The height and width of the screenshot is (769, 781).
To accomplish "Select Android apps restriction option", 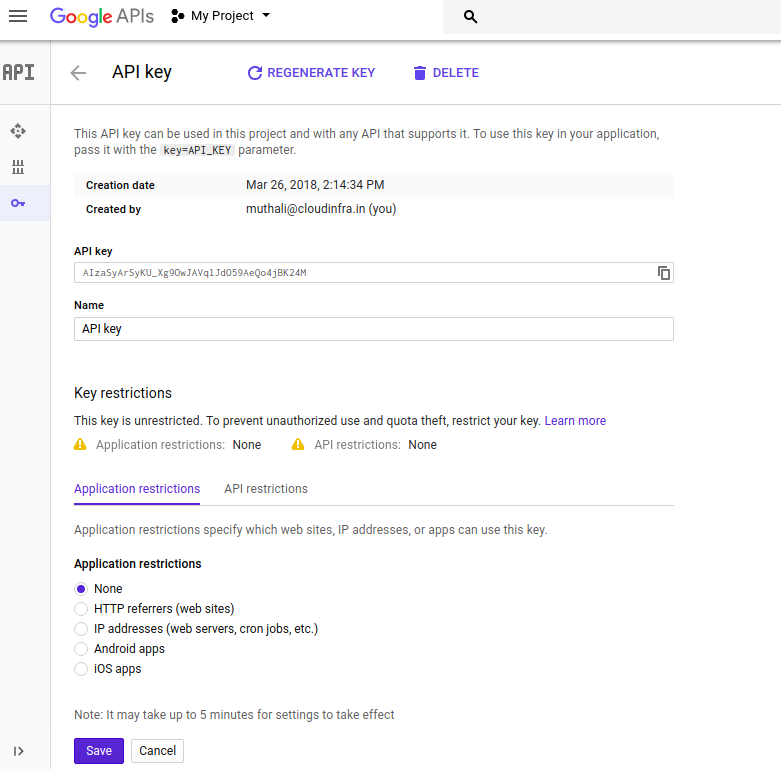I will 81,648.
